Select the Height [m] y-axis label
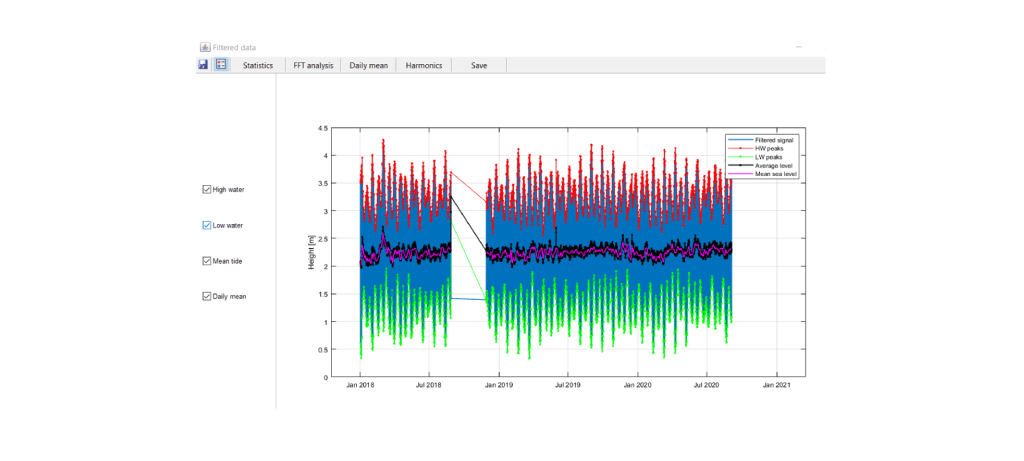Screen dimensions: 1024x461 (x=311, y=254)
